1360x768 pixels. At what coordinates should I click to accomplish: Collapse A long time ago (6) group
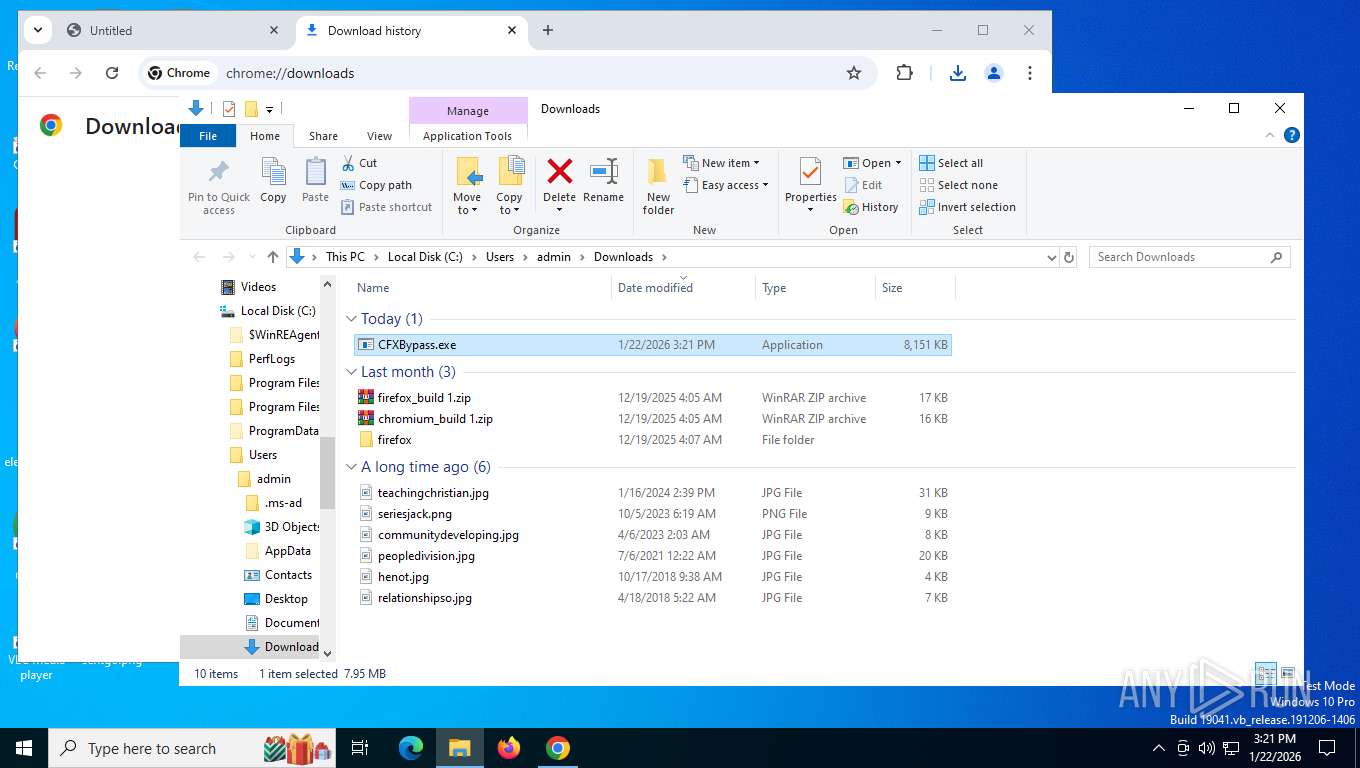(351, 467)
